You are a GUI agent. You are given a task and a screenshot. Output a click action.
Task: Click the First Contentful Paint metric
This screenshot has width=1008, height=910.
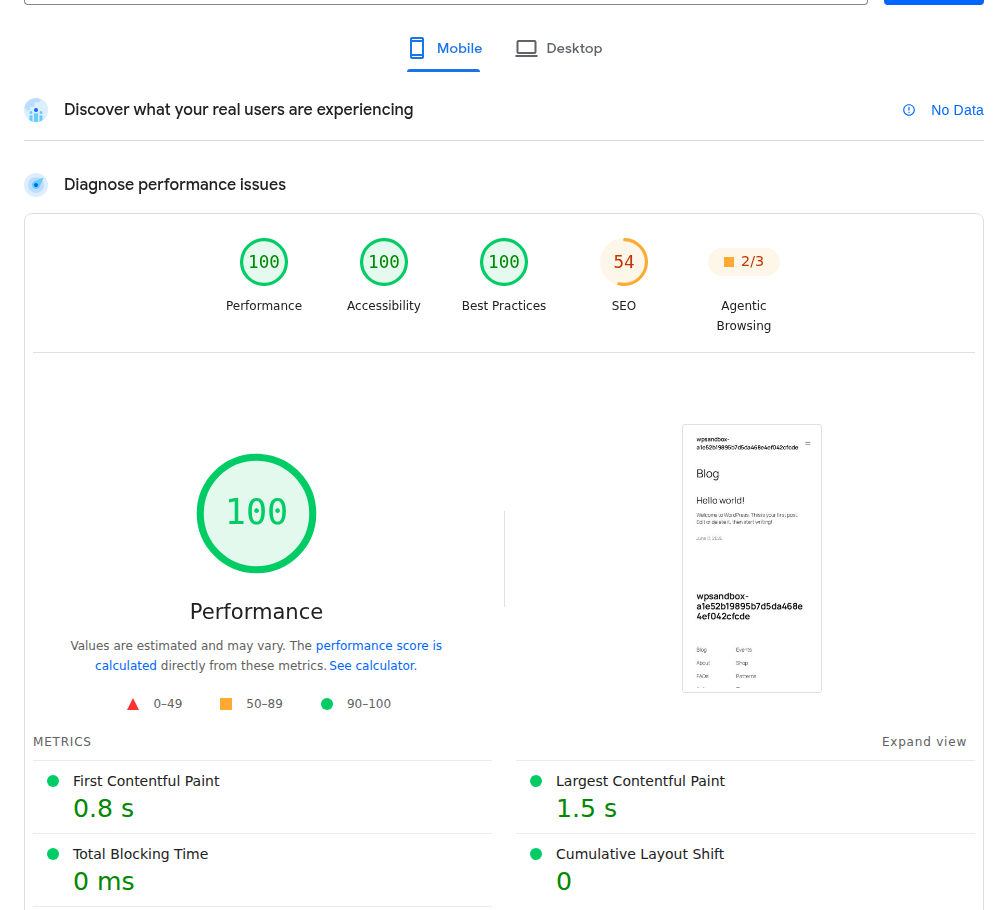tap(262, 798)
